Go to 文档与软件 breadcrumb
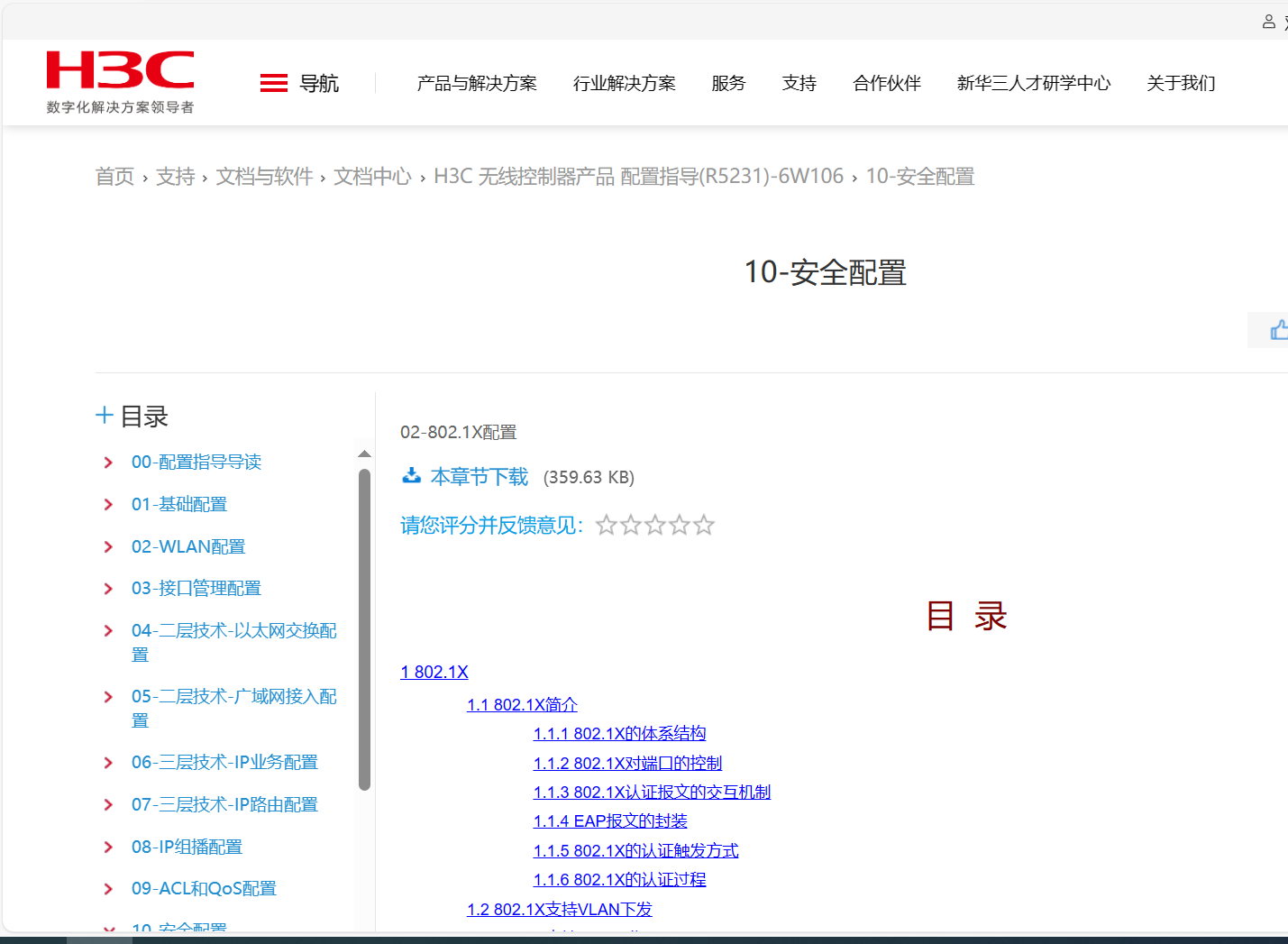 click(x=264, y=176)
